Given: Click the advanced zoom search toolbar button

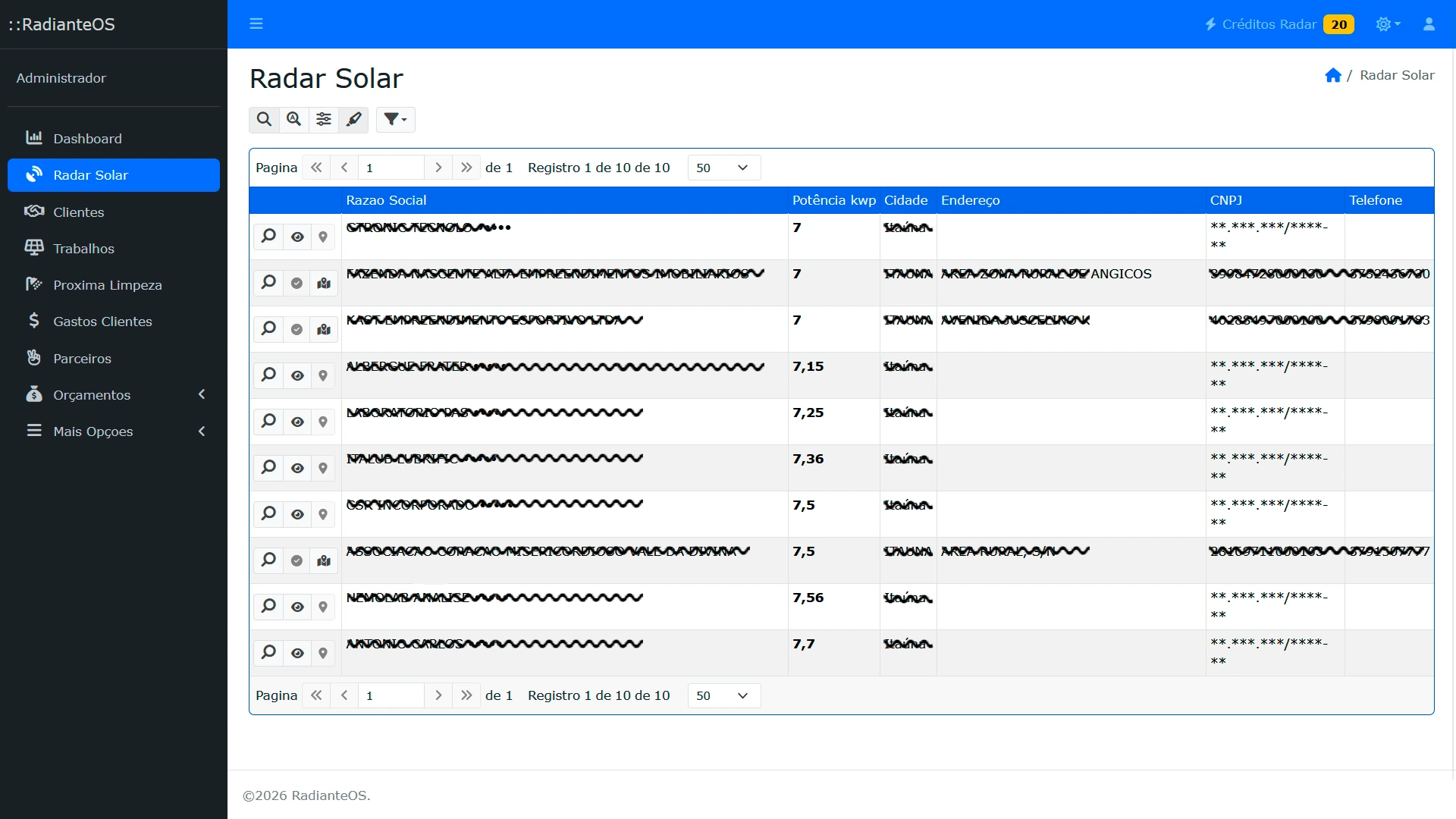Looking at the screenshot, I should click(x=293, y=119).
